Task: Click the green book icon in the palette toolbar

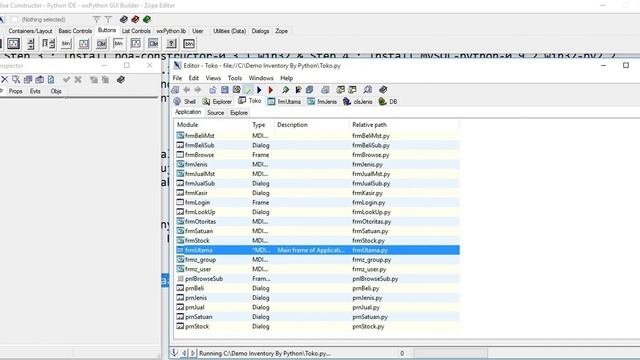Action: click(x=147, y=19)
